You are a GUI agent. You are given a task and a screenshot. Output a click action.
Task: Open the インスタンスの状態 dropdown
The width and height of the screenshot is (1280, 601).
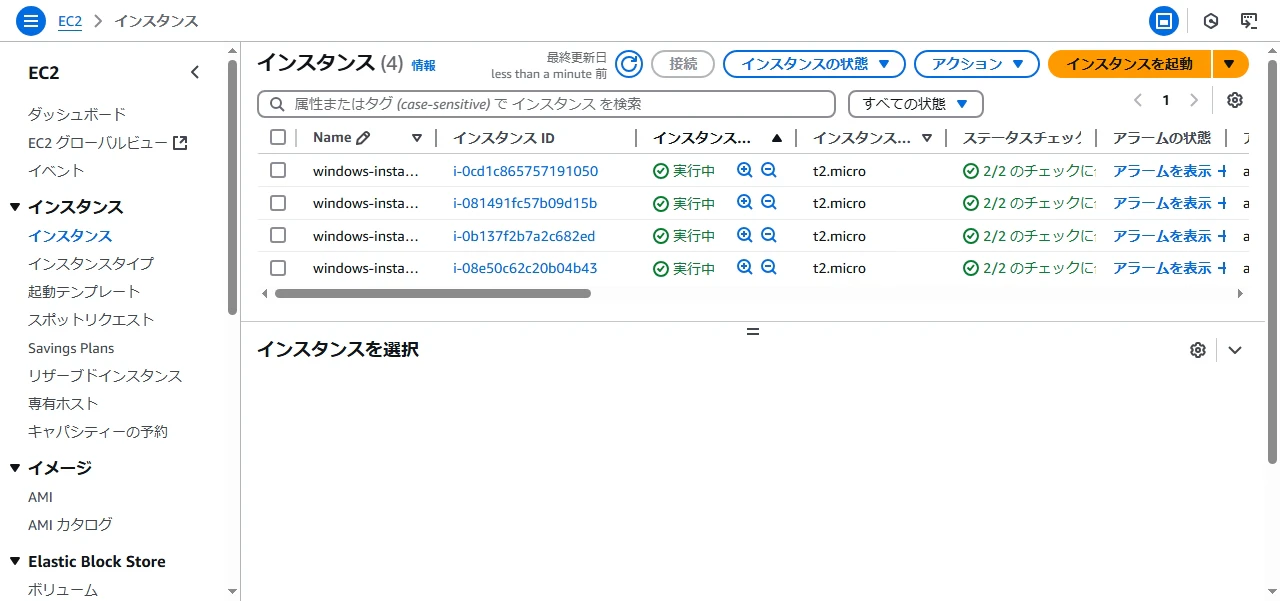tap(814, 64)
